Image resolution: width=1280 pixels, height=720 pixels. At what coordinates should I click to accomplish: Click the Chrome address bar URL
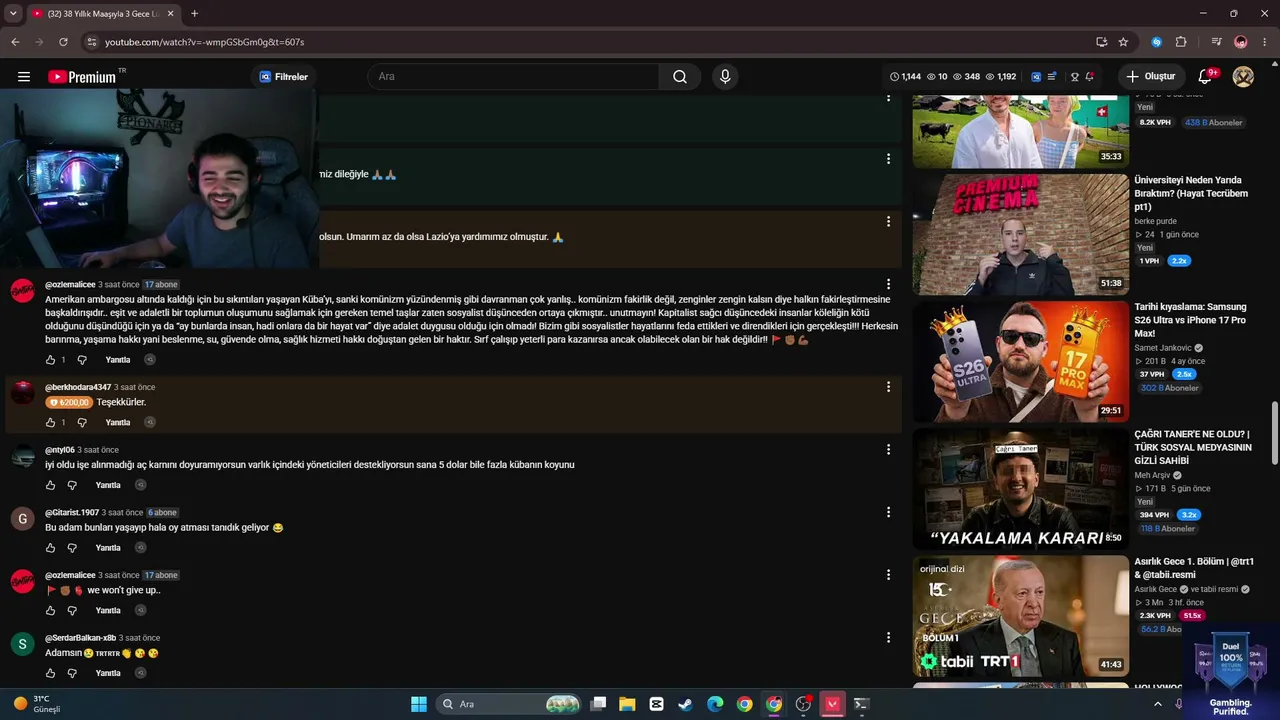(x=205, y=42)
